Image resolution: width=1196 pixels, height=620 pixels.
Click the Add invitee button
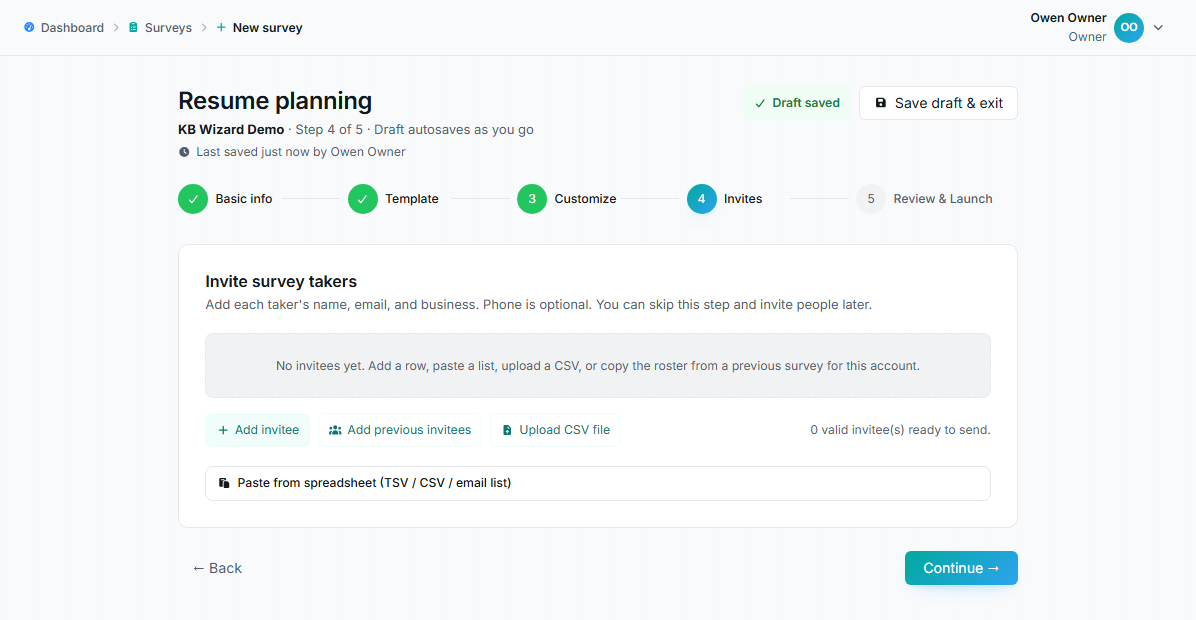tap(258, 430)
